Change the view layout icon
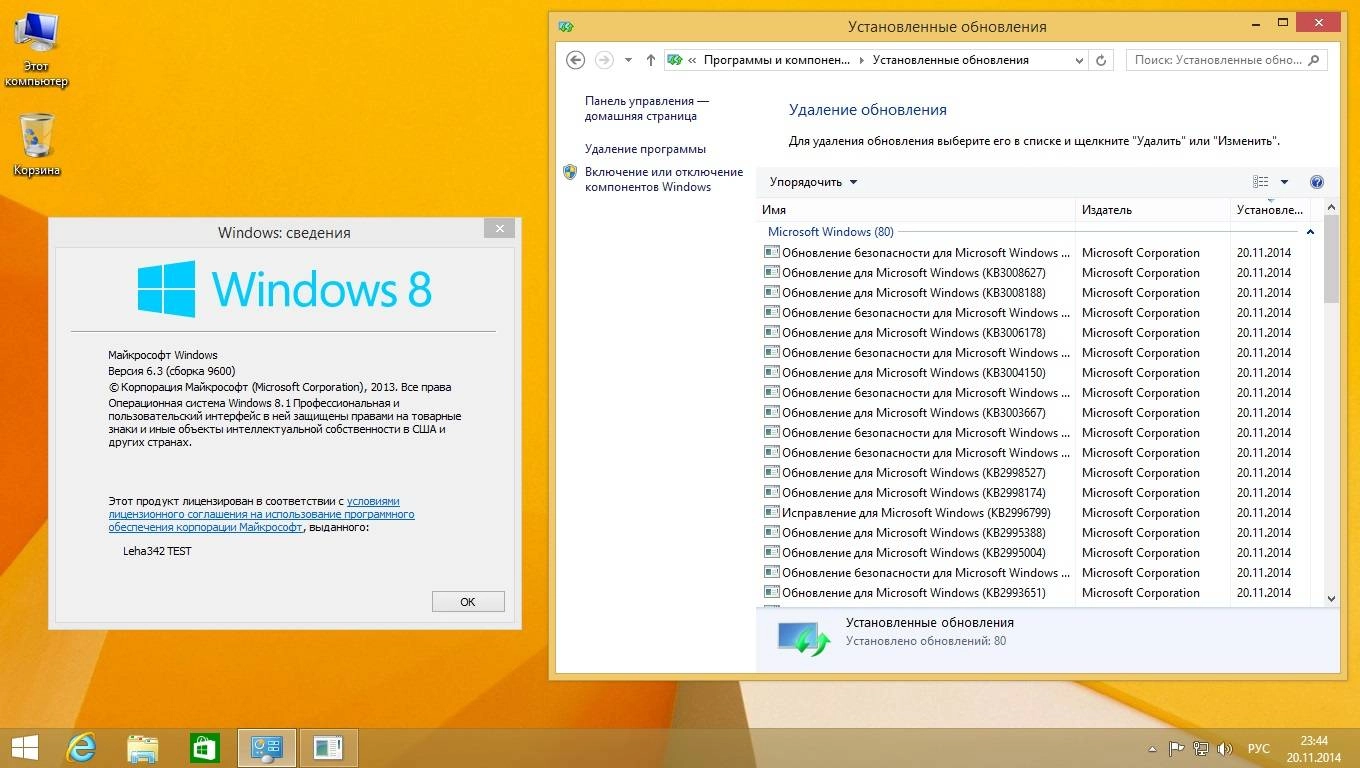This screenshot has height=768, width=1360. tap(1260, 182)
